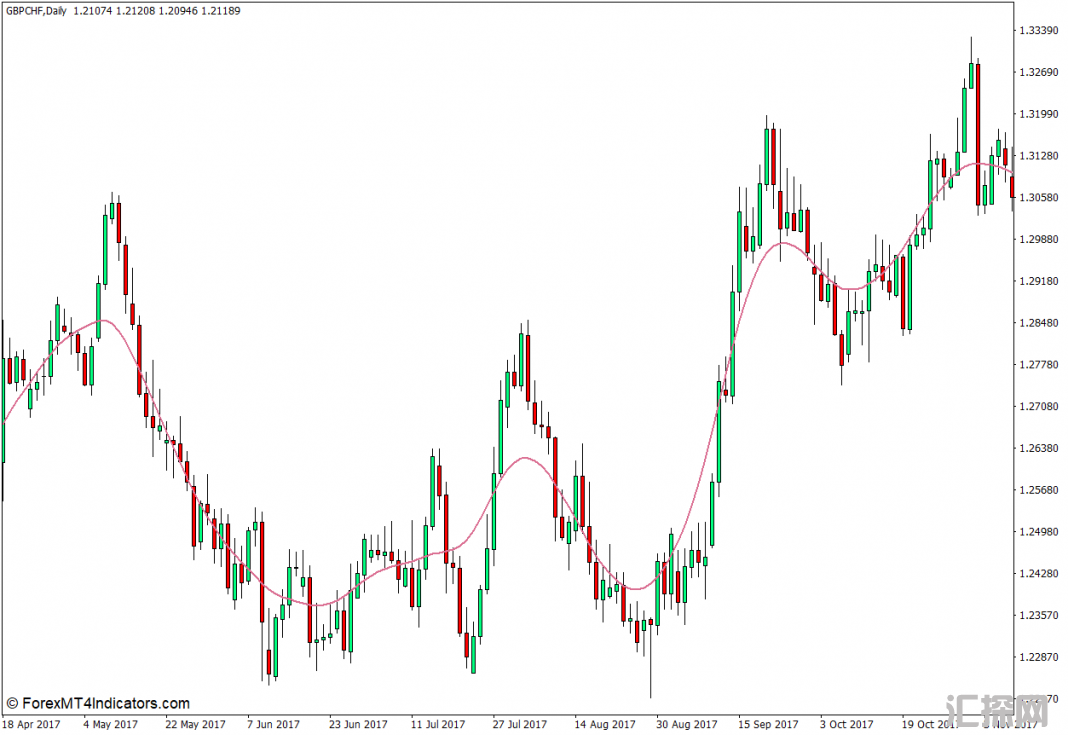
Task: Click the price label 1.27780
Action: [1039, 365]
